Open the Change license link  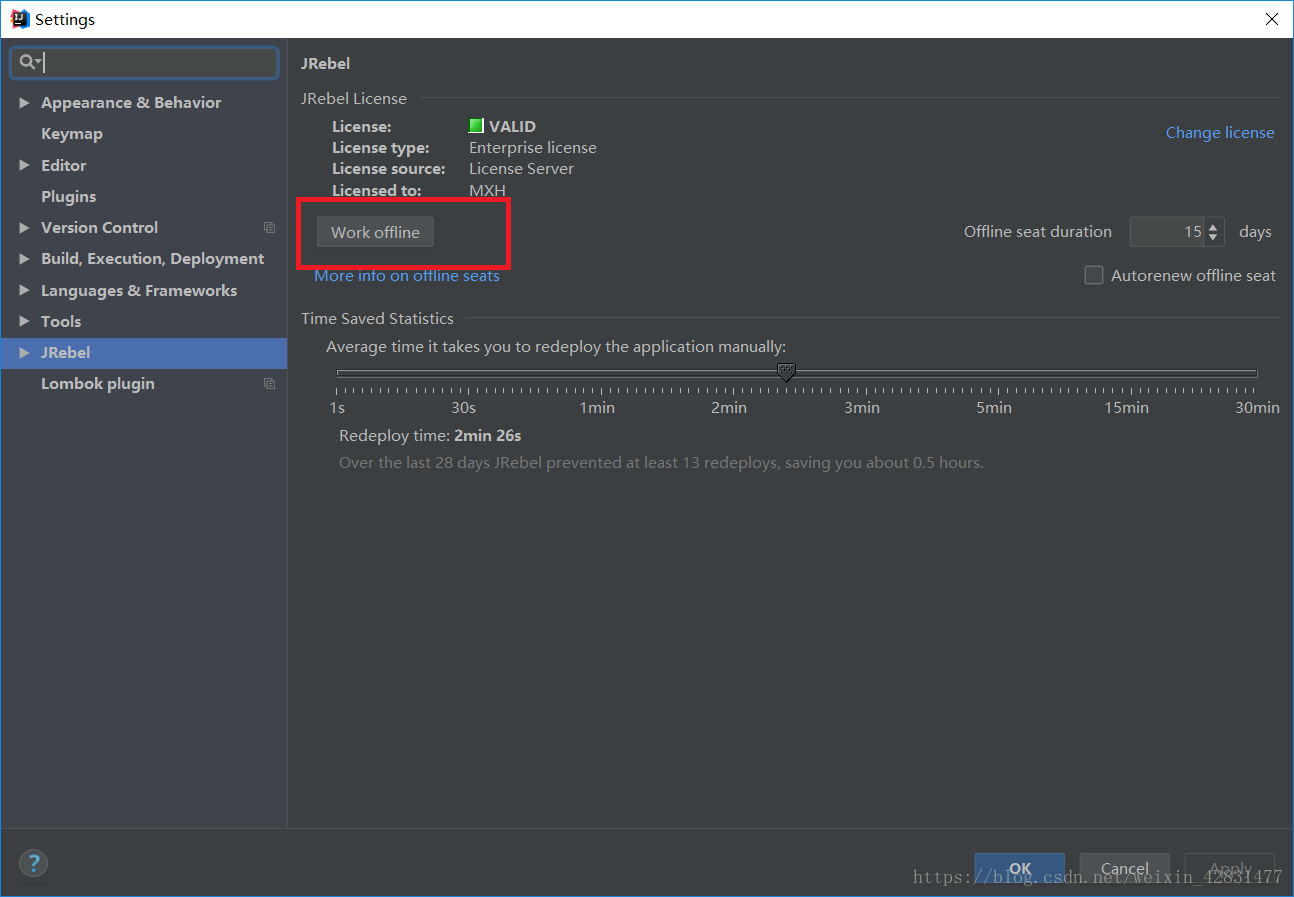pos(1220,132)
